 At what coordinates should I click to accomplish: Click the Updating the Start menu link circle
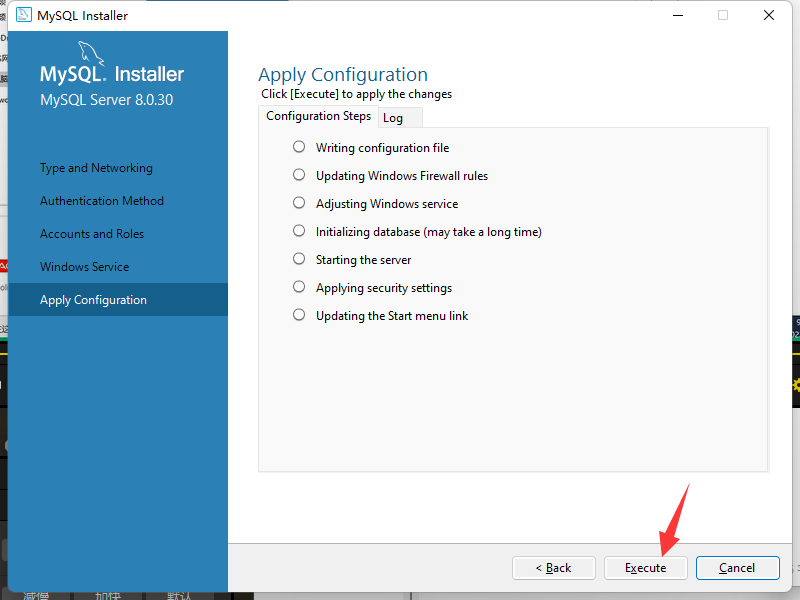pos(299,315)
